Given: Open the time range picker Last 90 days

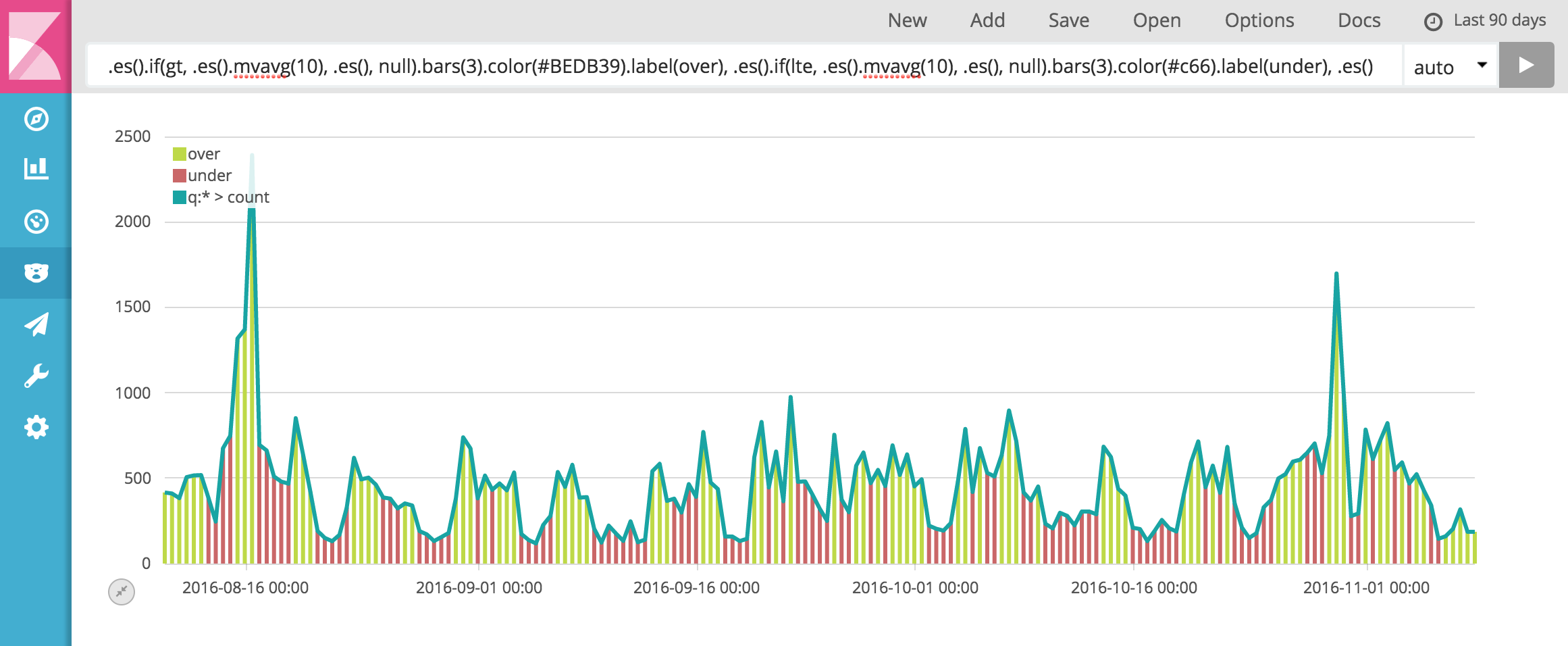Looking at the screenshot, I should tap(1500, 20).
